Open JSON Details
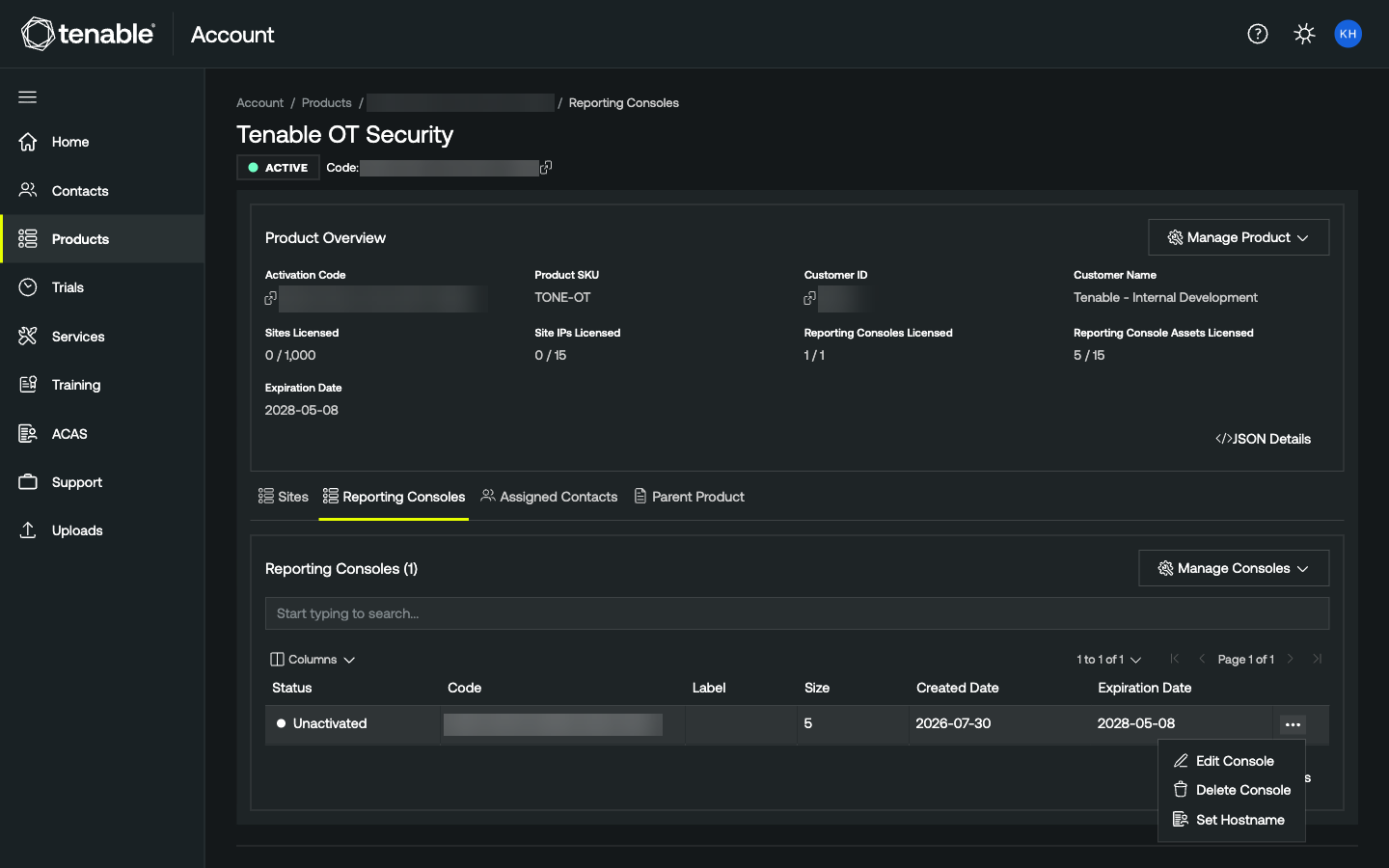 [x=1264, y=439]
